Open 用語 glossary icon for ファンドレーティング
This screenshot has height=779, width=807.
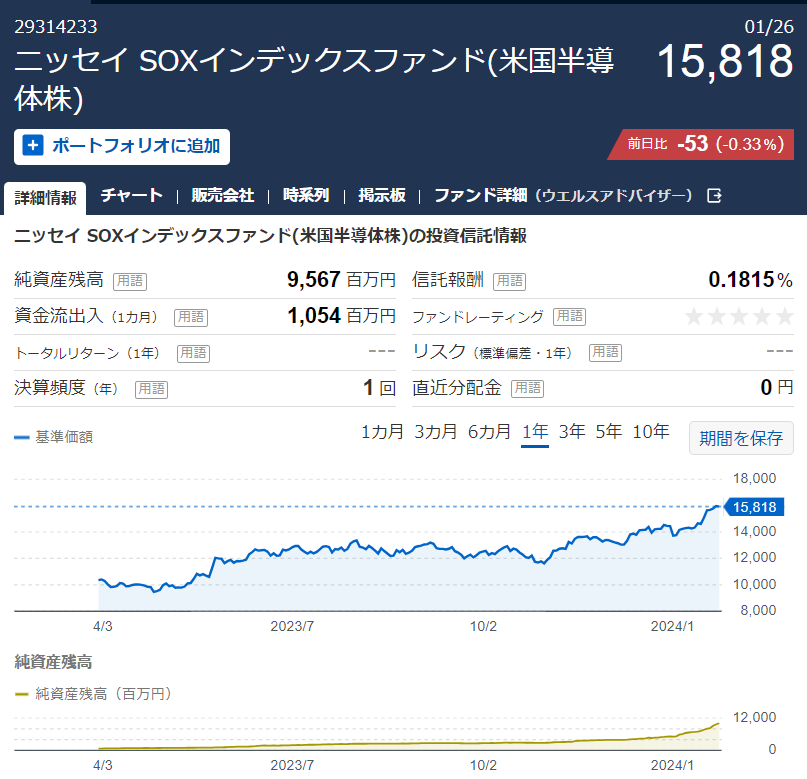coord(570,316)
